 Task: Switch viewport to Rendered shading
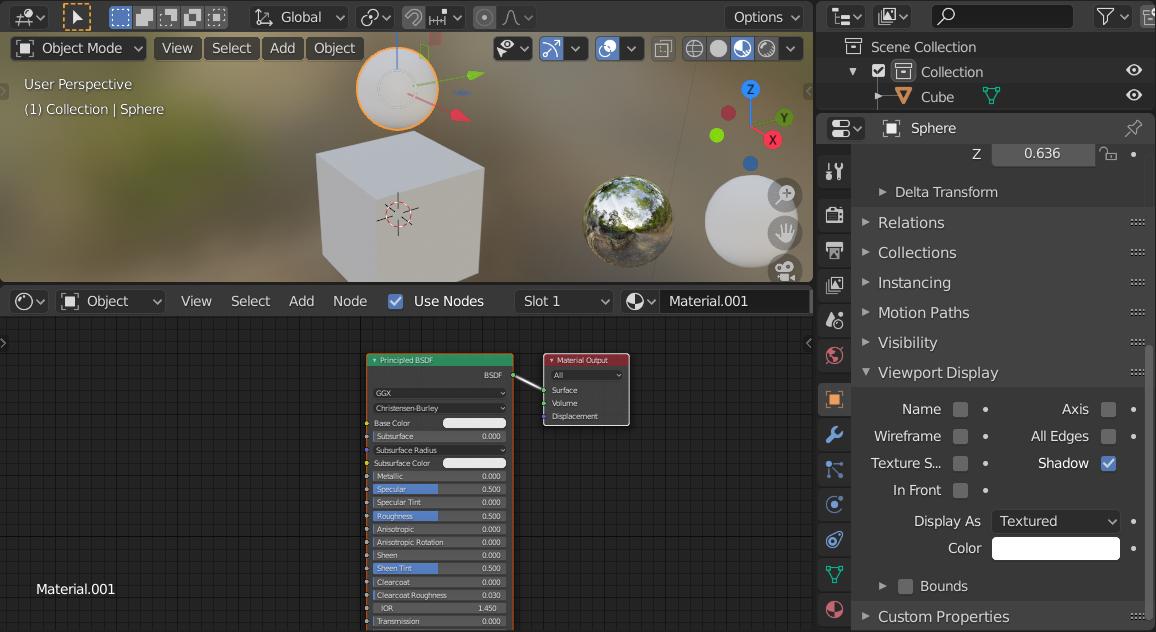[766, 48]
